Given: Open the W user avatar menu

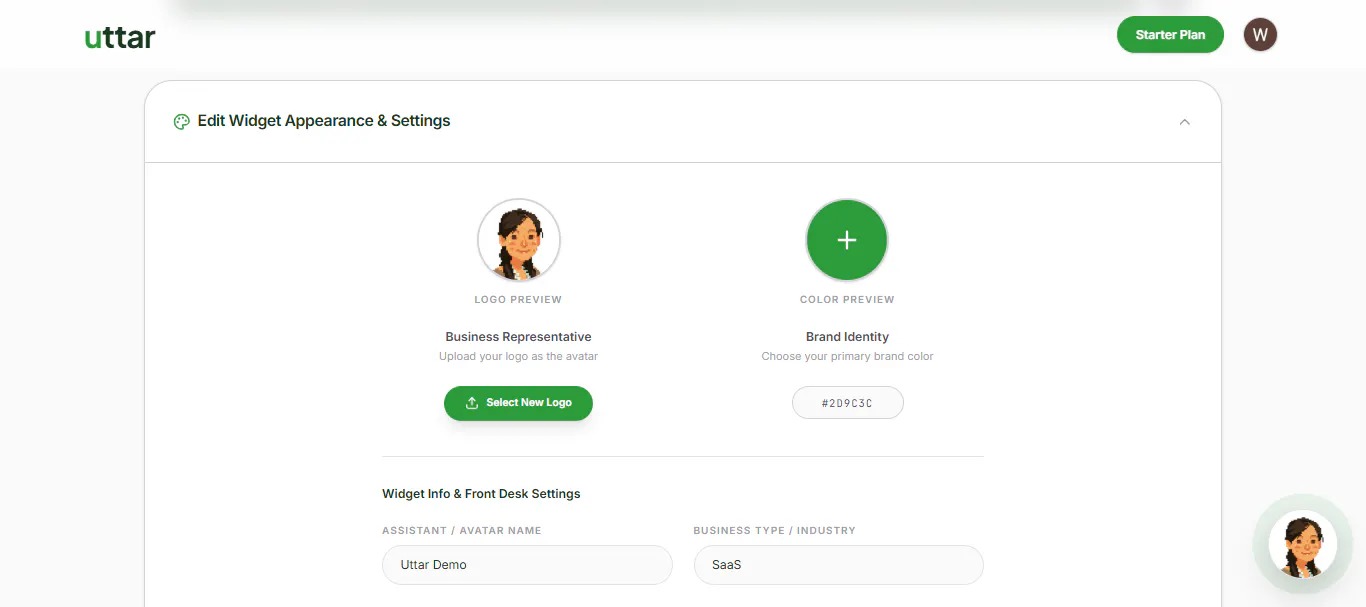Looking at the screenshot, I should point(1260,35).
